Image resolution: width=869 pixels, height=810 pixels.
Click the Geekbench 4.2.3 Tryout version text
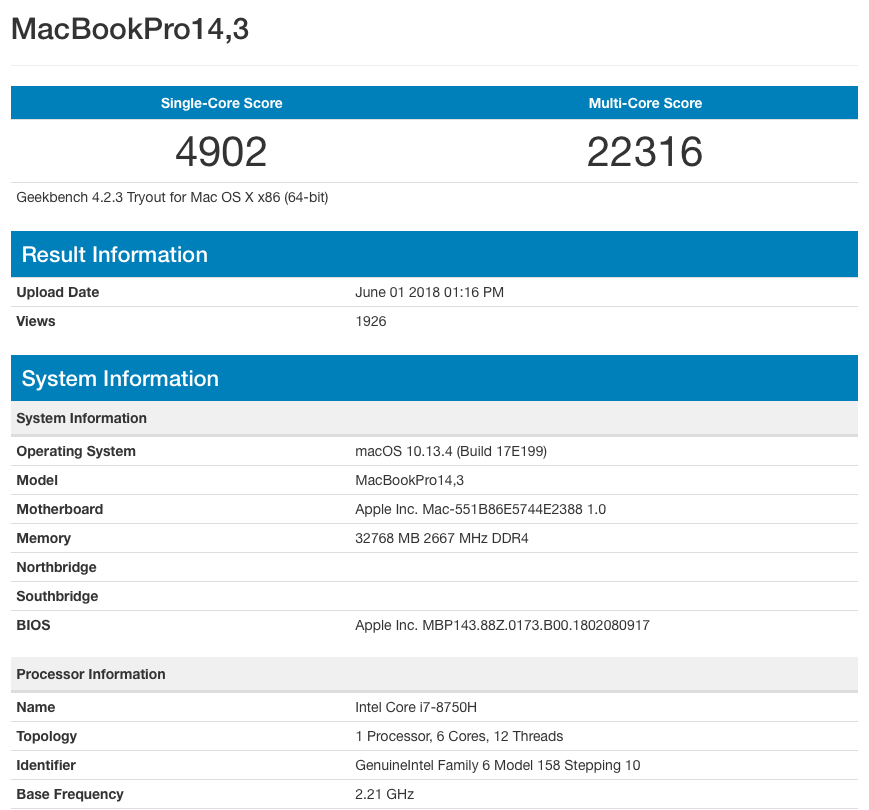172,198
